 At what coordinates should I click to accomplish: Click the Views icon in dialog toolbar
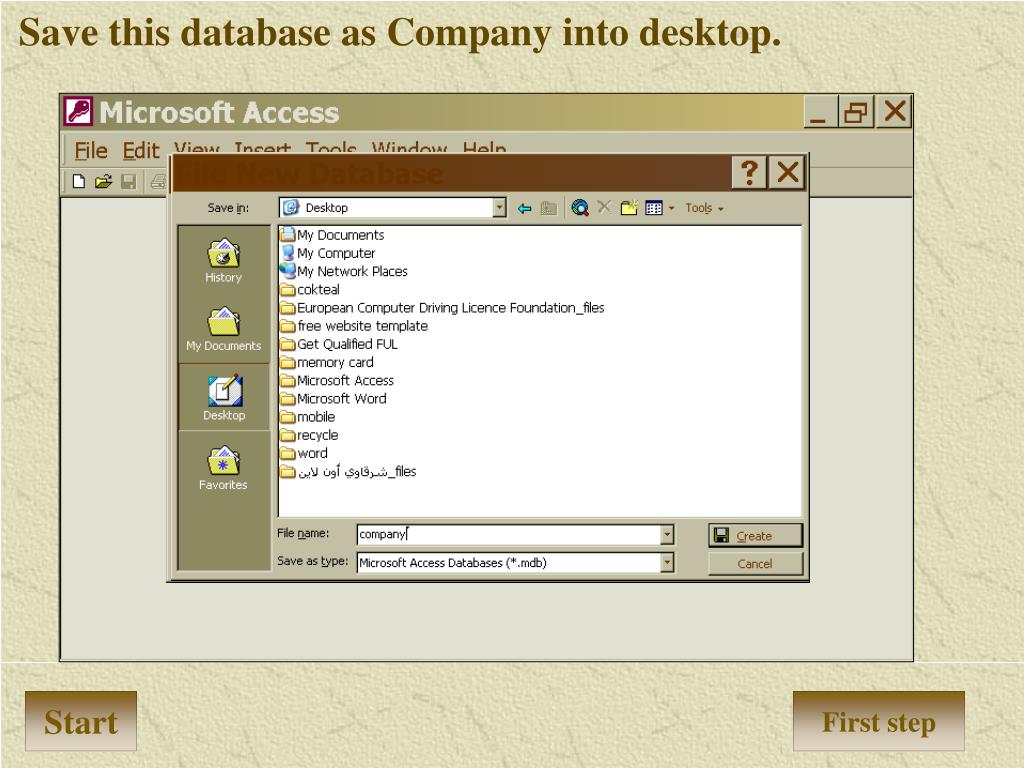tap(654, 208)
